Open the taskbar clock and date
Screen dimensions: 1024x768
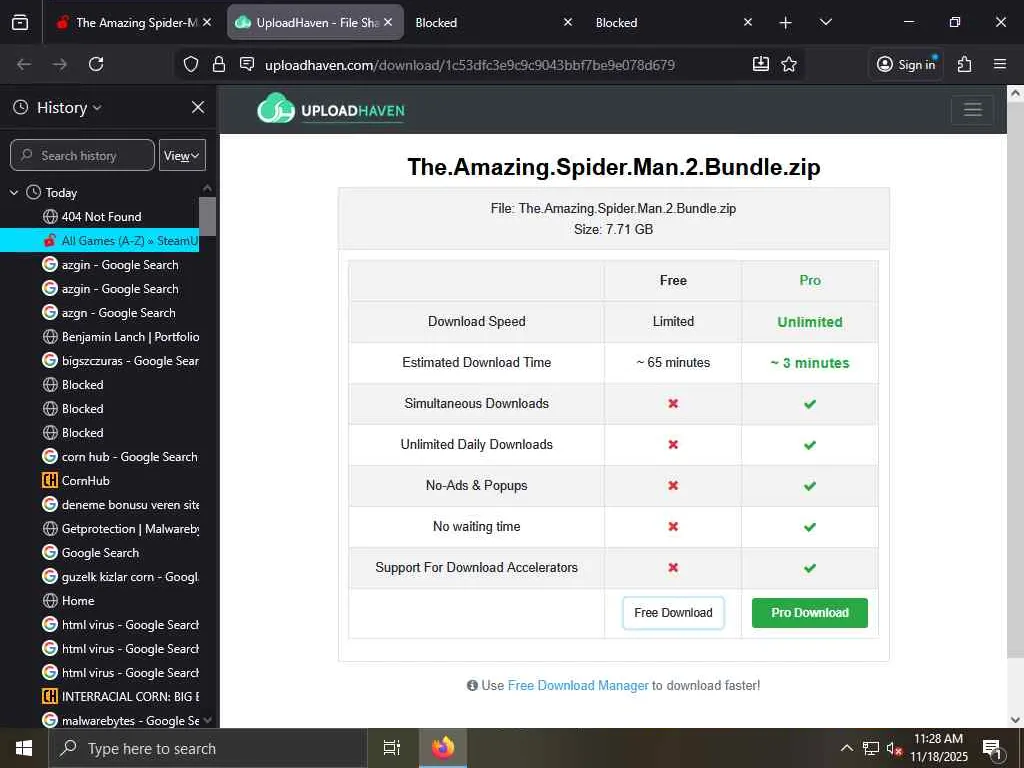tap(938, 748)
